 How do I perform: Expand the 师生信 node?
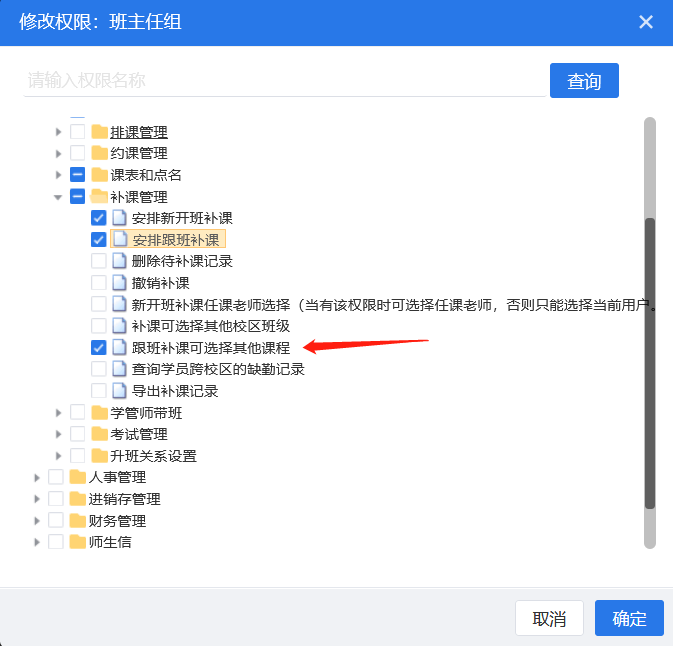37,543
